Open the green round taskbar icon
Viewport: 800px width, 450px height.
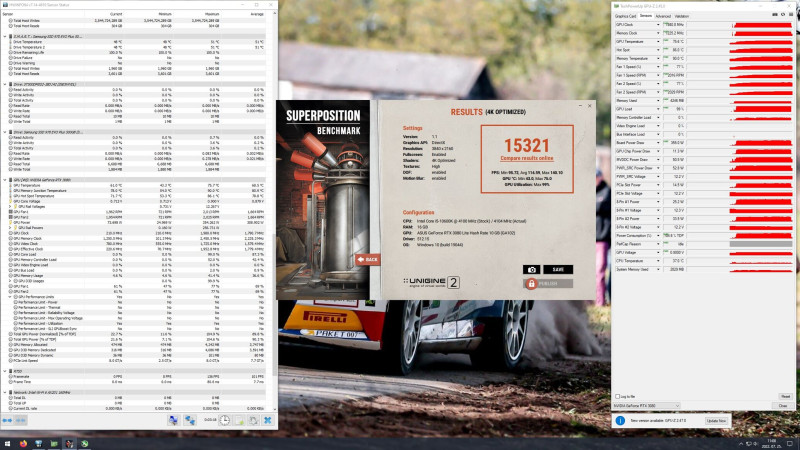84,444
